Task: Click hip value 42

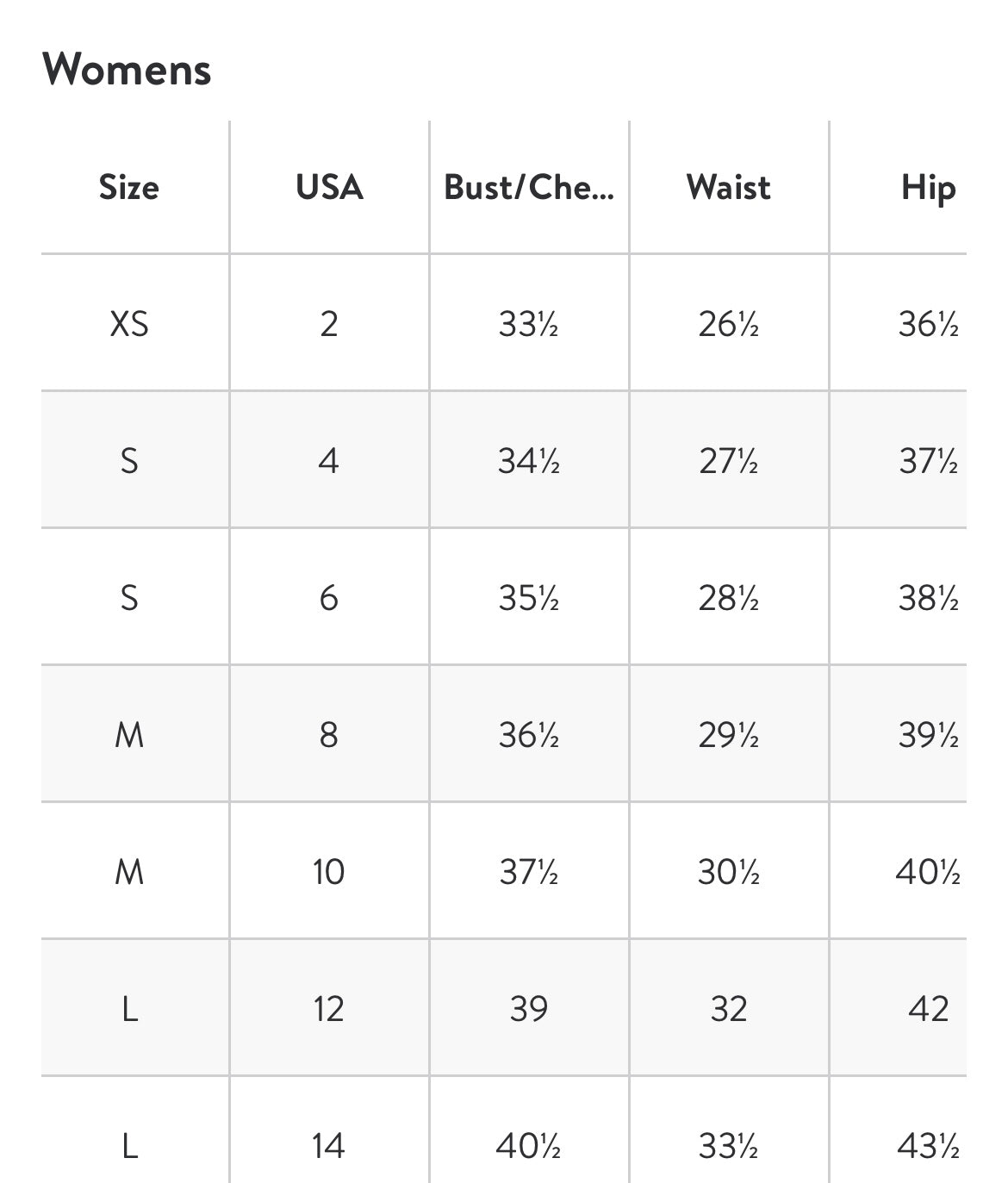Action: click(928, 1009)
